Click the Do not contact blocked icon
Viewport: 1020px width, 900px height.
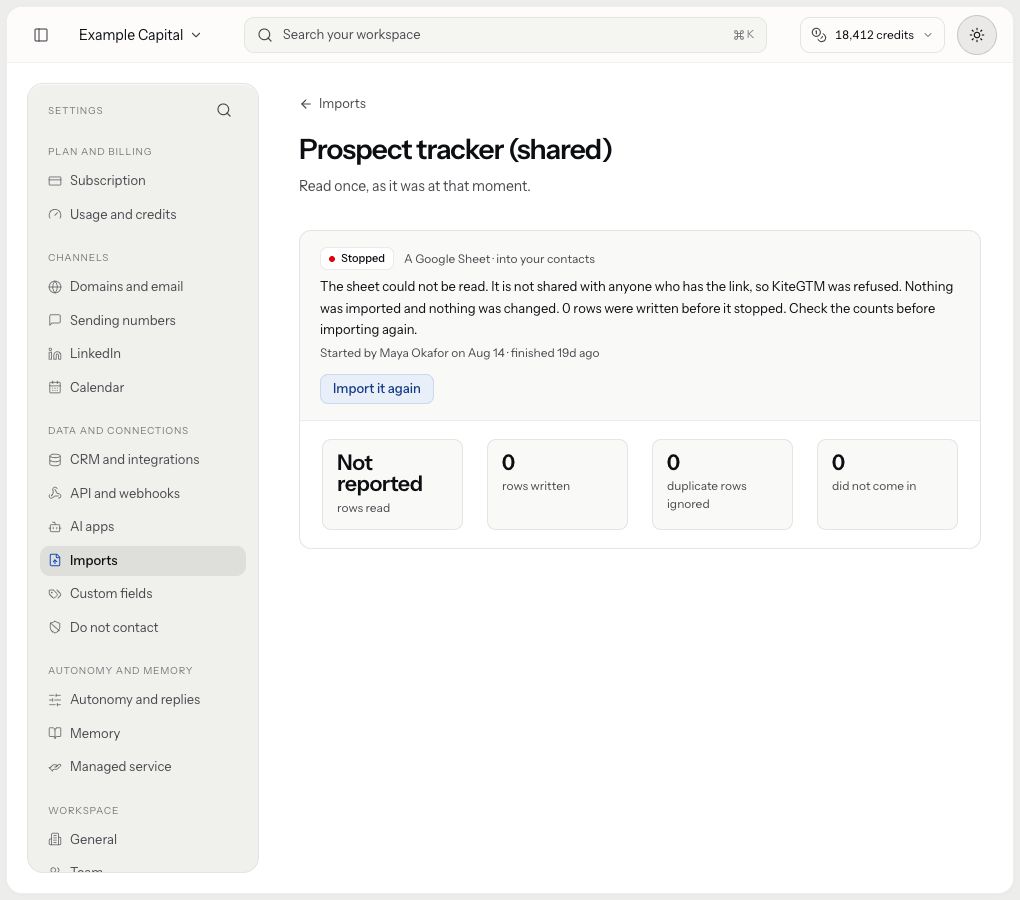point(55,628)
